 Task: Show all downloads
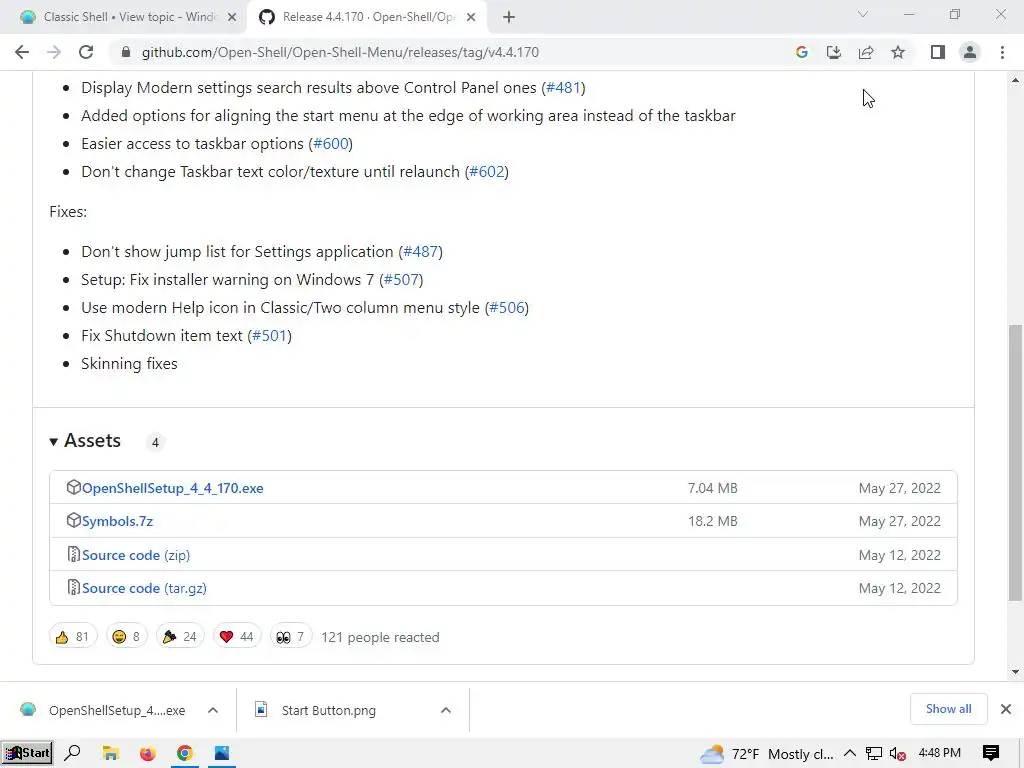(x=948, y=709)
